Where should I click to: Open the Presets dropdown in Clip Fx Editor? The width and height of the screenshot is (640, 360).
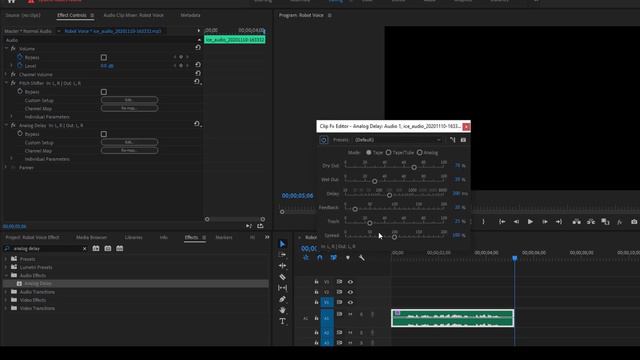tap(397, 140)
